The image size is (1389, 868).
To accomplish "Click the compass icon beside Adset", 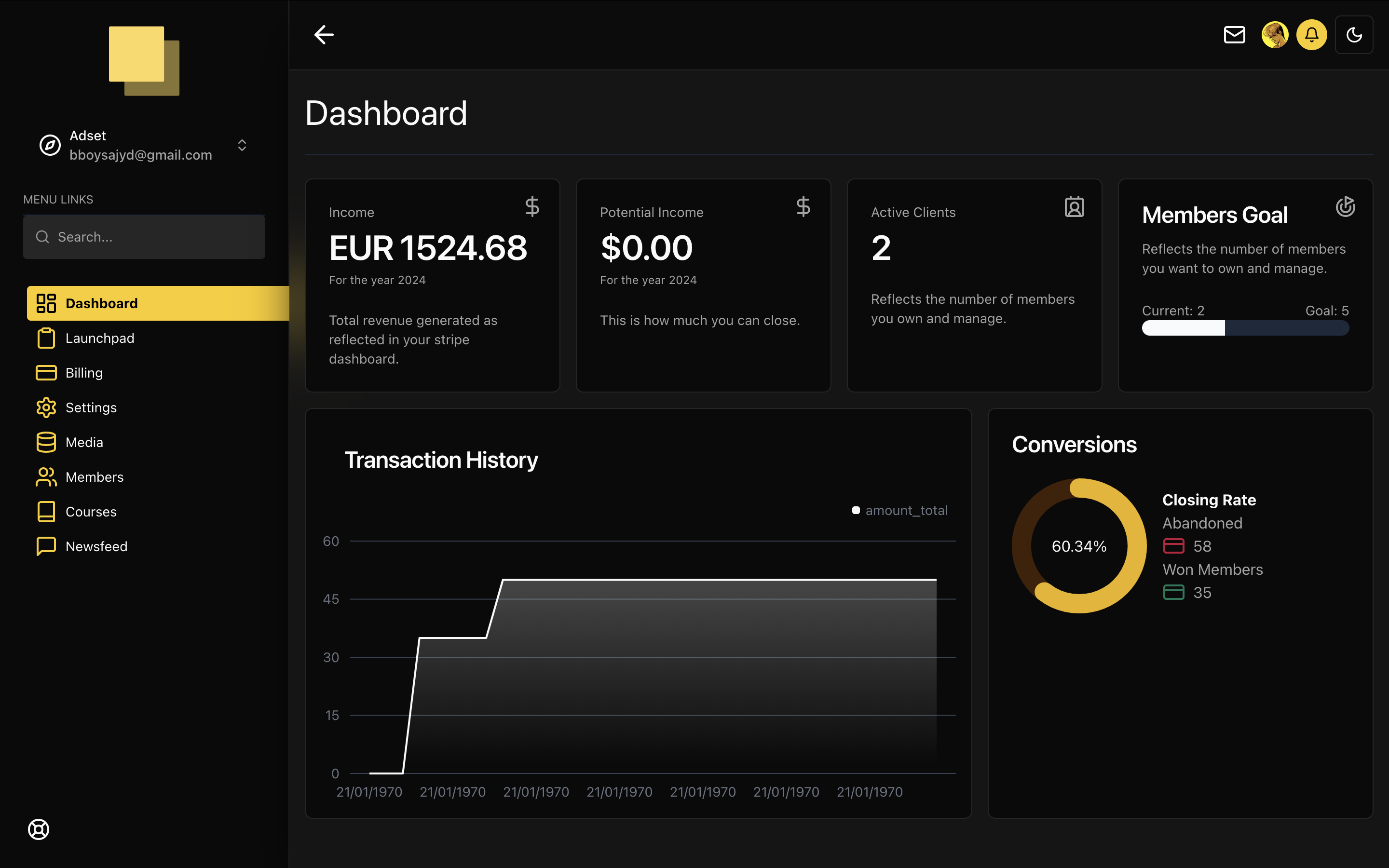I will [50, 145].
